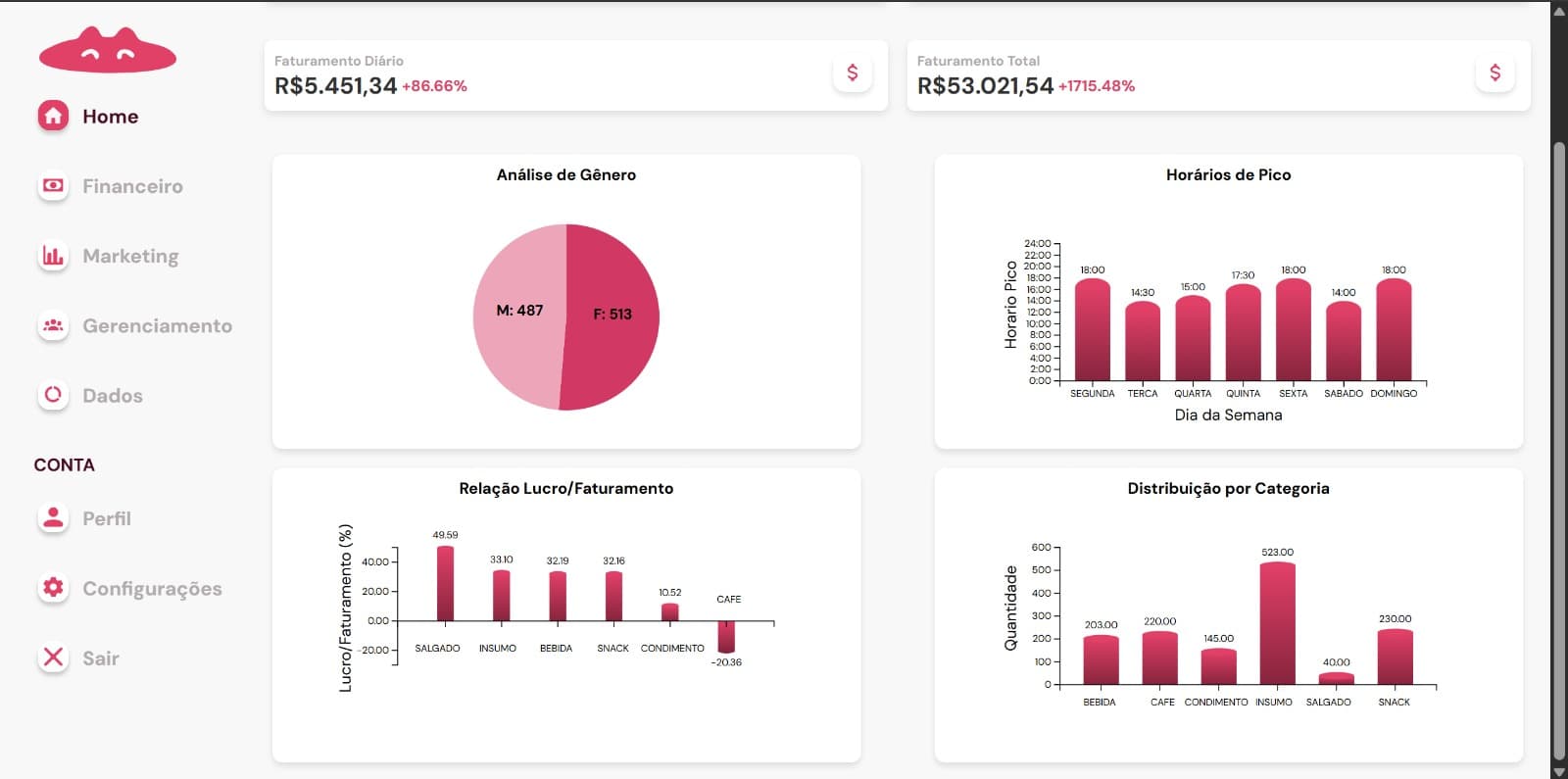Open the Configurações gear icon
Screen dimensions: 1568x779
pyautogui.click(x=53, y=588)
